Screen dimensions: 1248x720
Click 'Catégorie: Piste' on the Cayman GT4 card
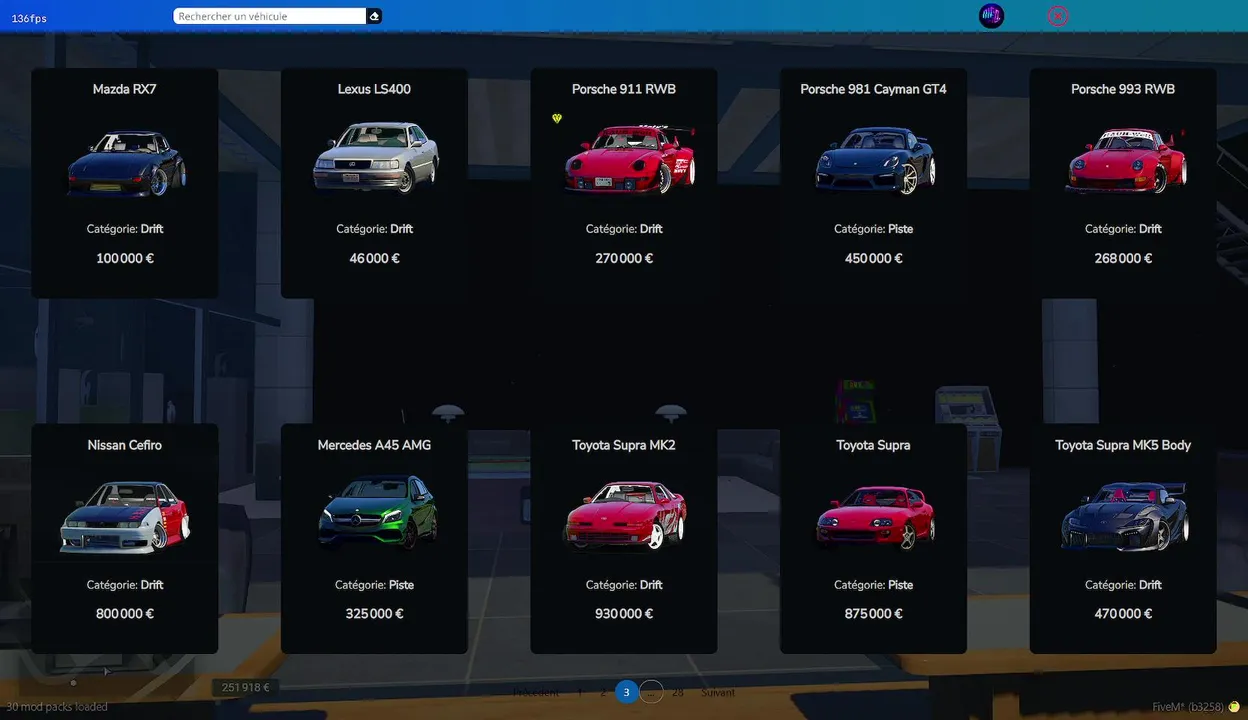point(873,229)
